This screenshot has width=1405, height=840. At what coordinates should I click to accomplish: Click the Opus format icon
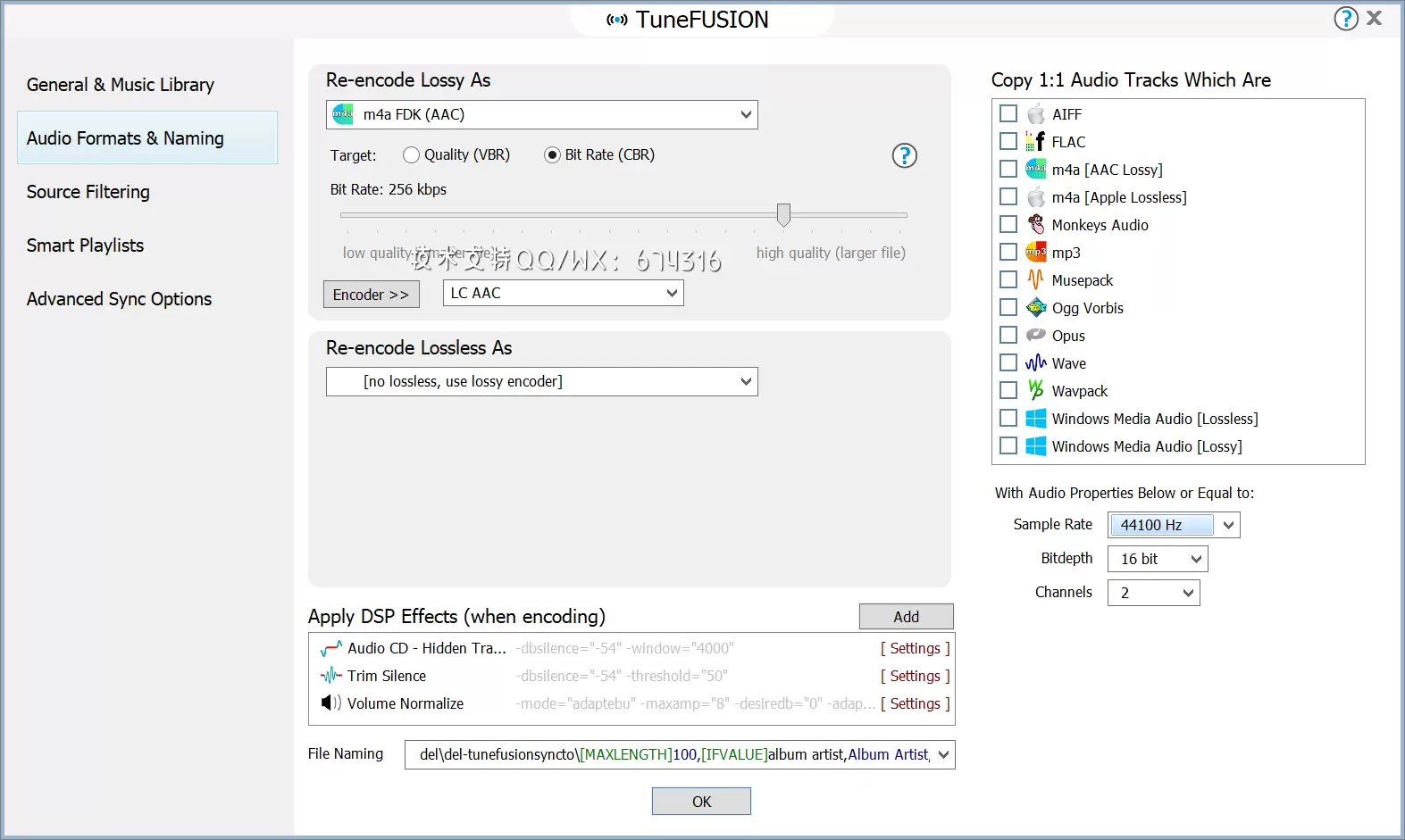tap(1035, 335)
